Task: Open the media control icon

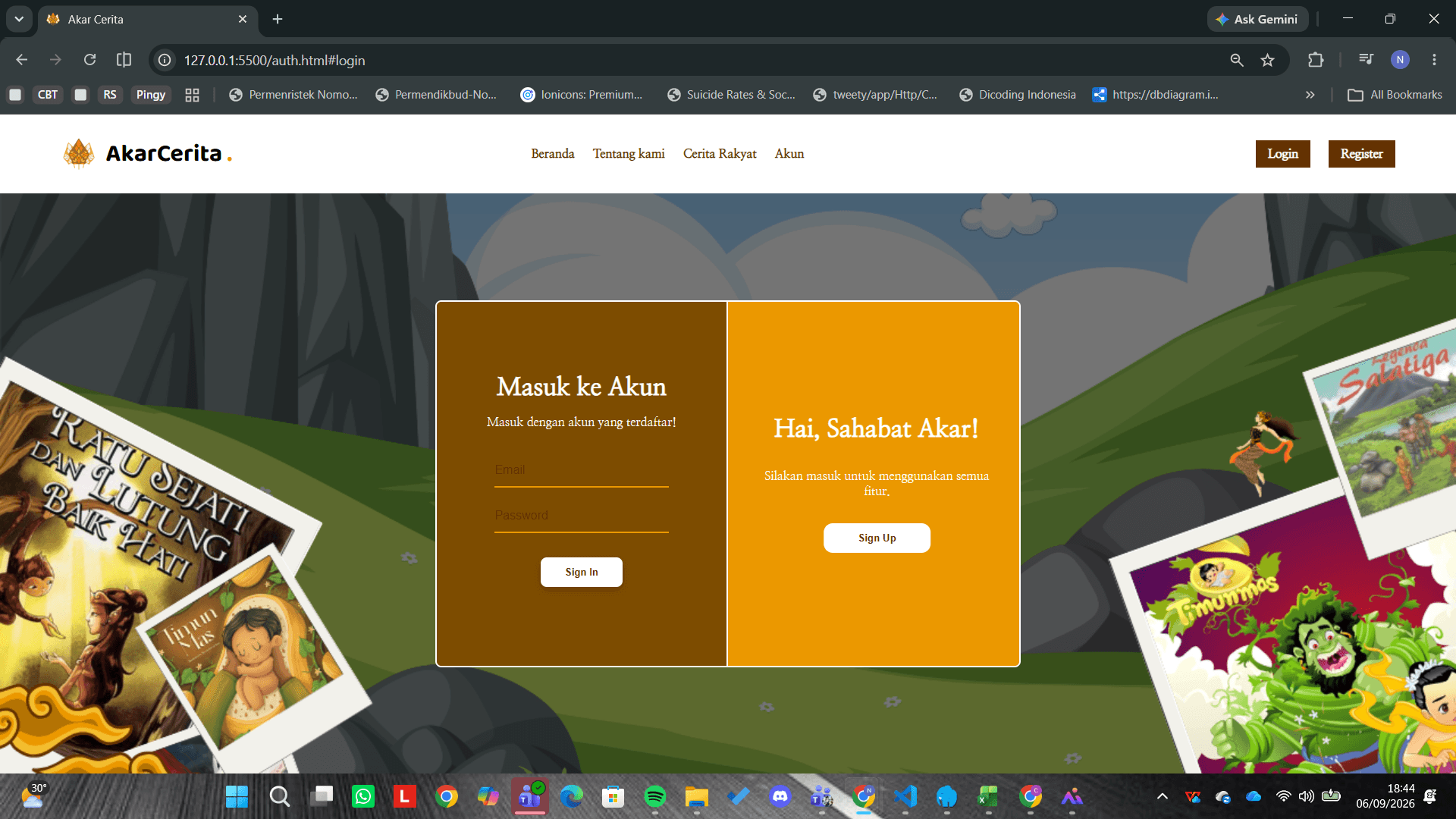Action: pyautogui.click(x=1366, y=60)
